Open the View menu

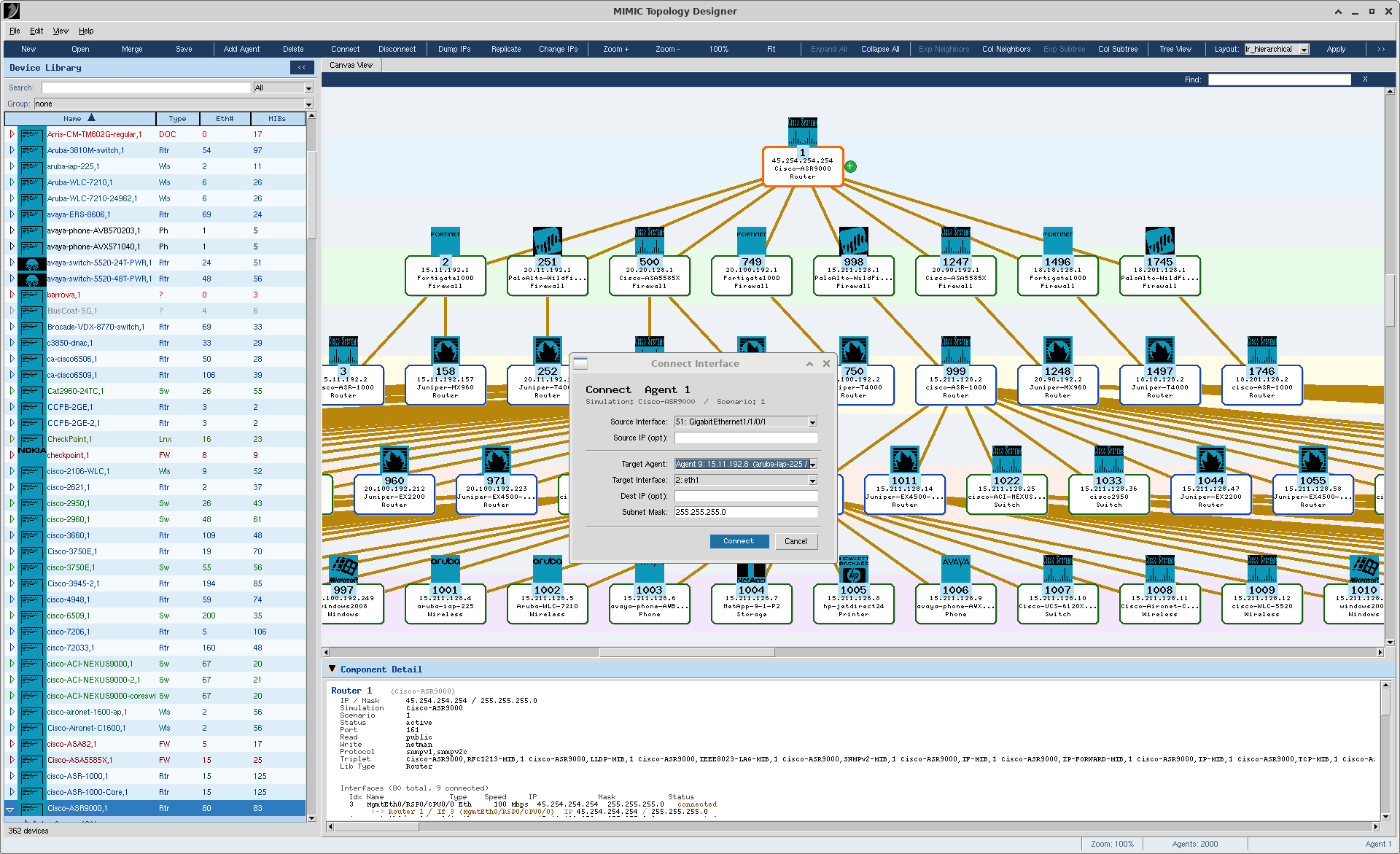click(x=61, y=31)
